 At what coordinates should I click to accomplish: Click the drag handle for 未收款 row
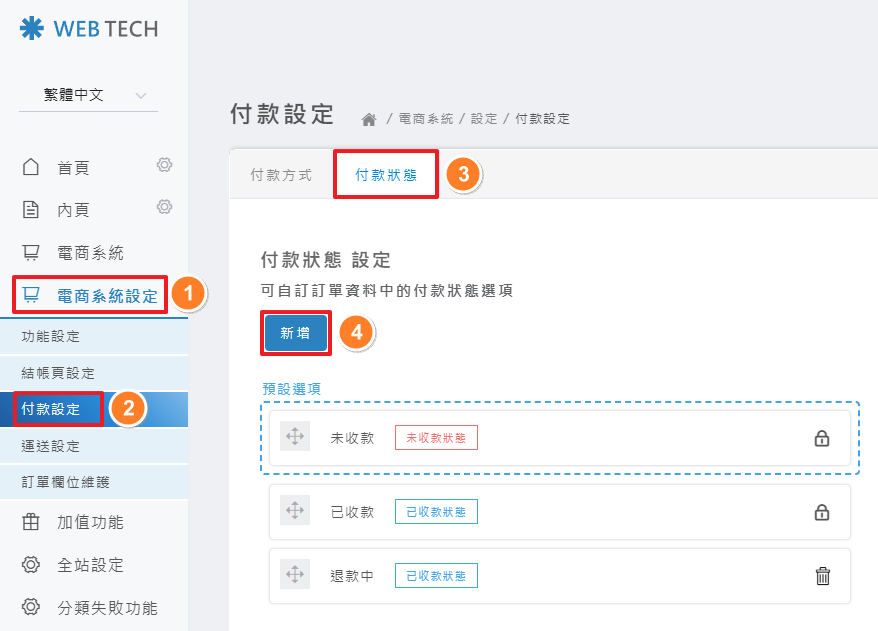click(x=295, y=437)
